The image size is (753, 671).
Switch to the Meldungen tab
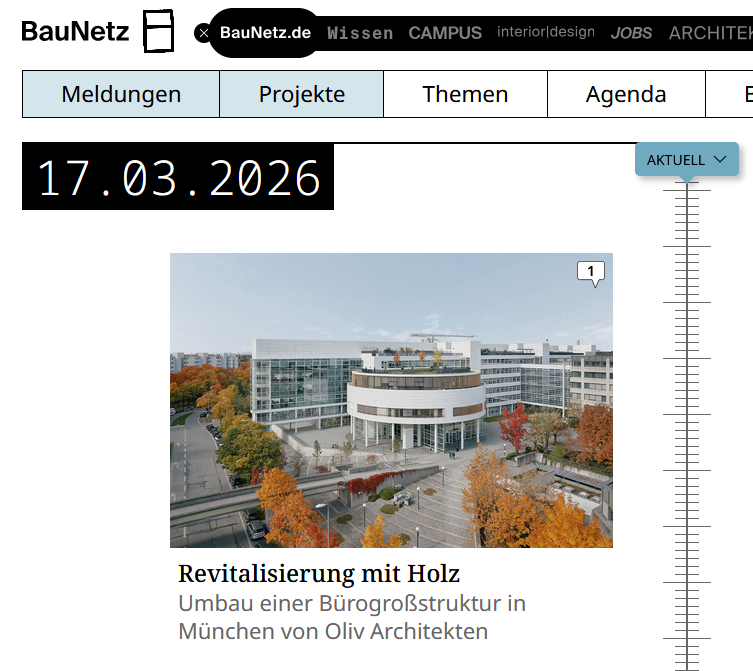(121, 94)
